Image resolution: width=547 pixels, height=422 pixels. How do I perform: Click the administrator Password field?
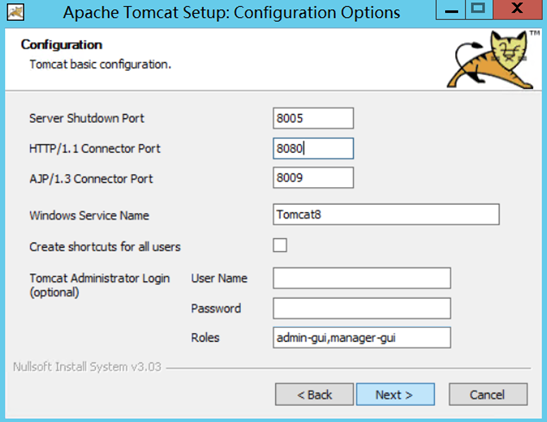pos(362,308)
